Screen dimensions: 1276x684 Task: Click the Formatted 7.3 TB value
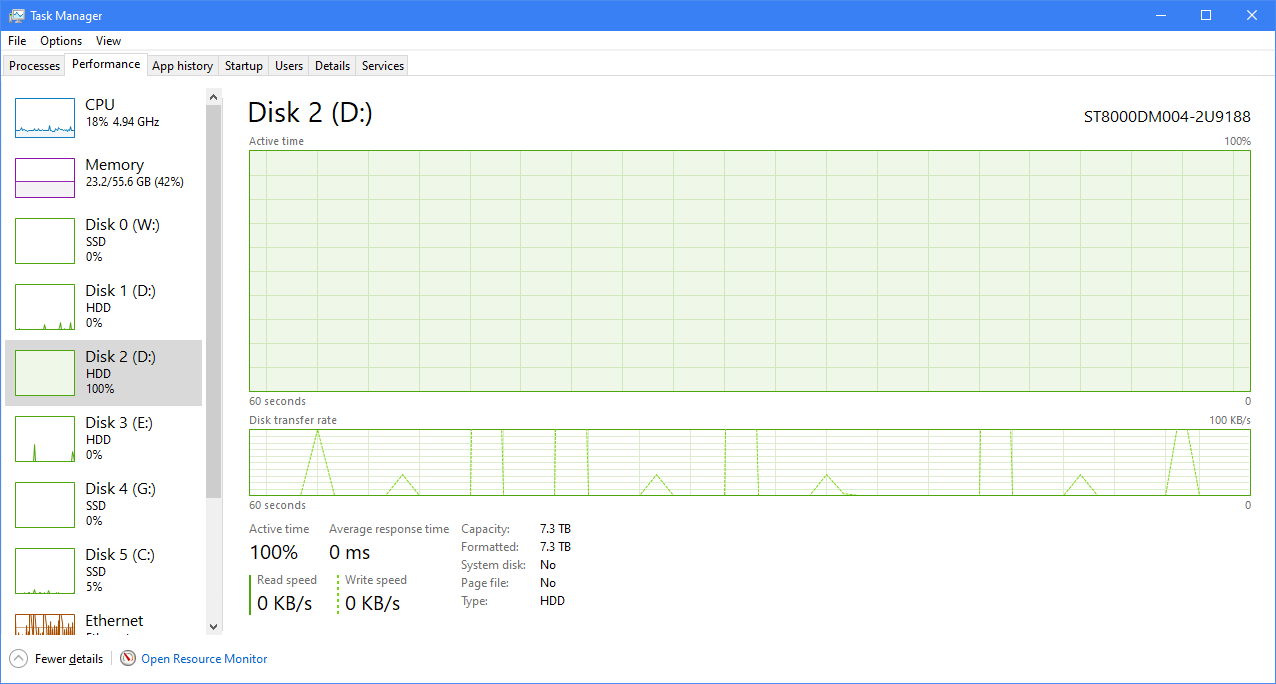[555, 547]
